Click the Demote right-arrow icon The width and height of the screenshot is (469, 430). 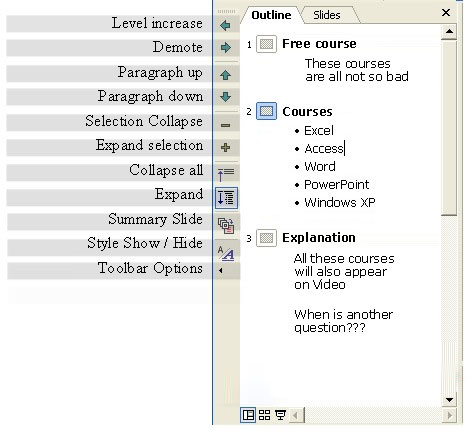(x=226, y=47)
